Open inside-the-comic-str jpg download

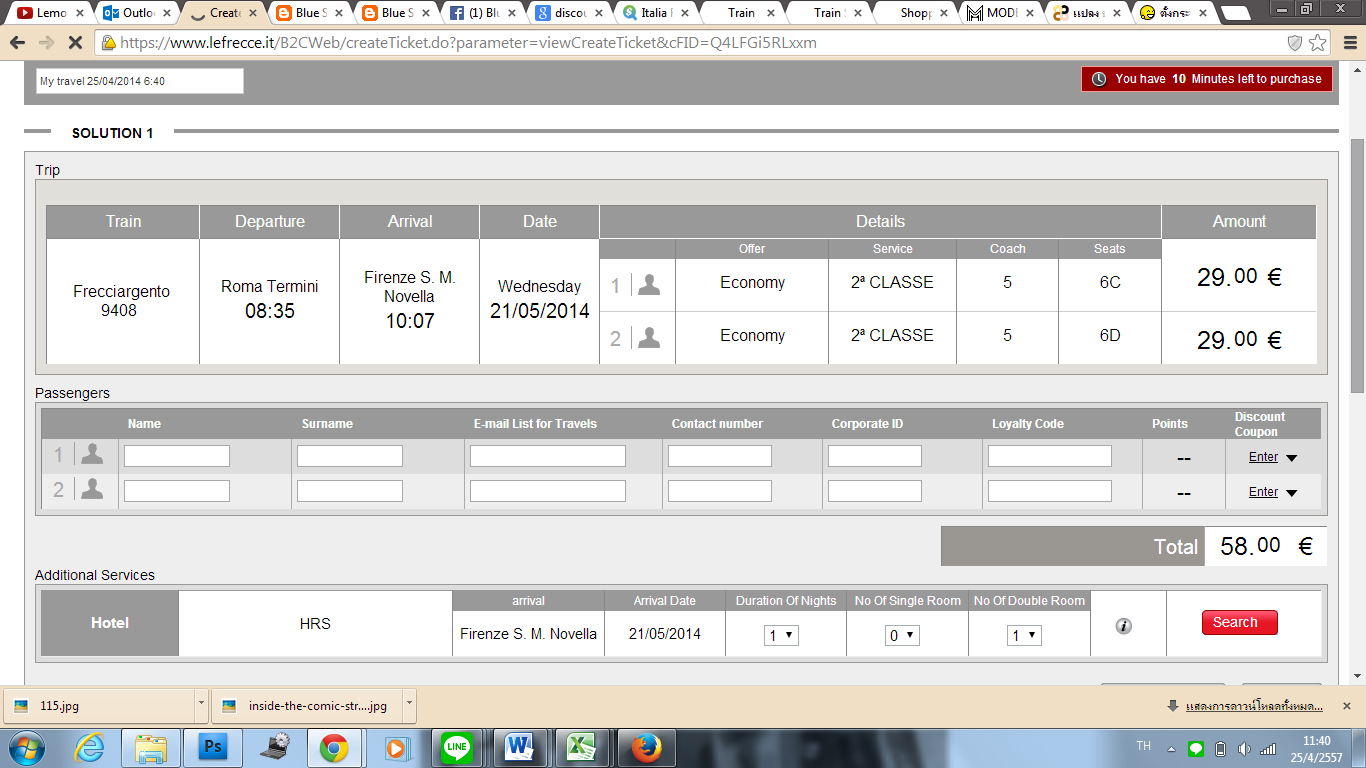pos(308,705)
